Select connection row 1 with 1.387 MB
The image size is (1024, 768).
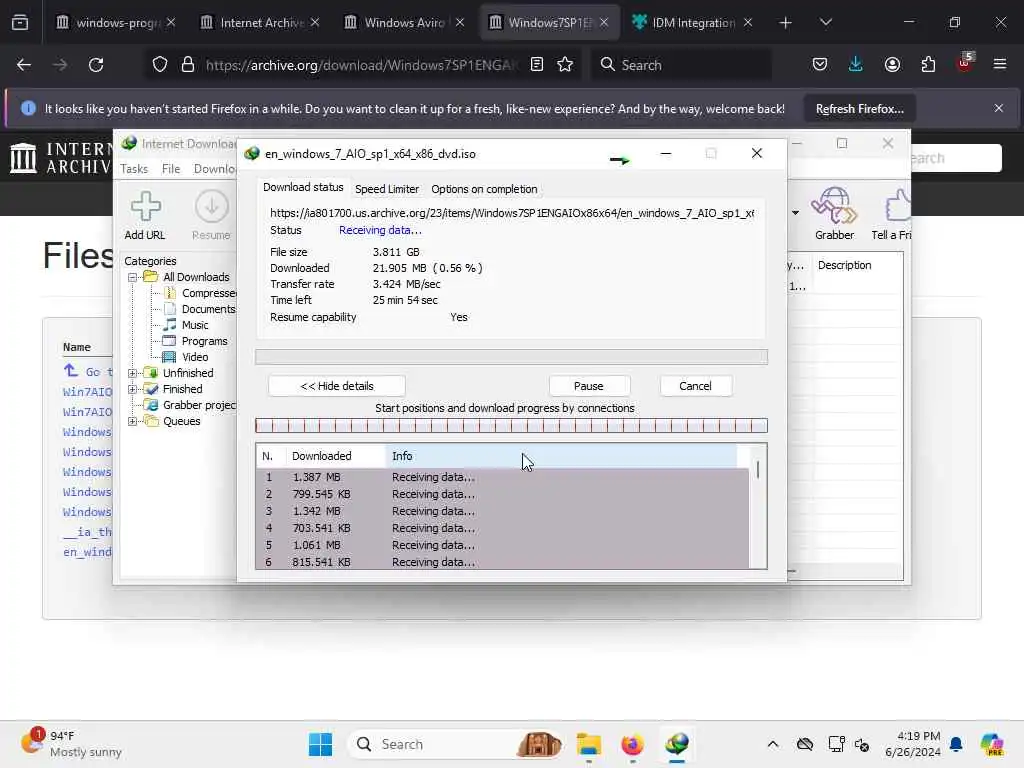[502, 477]
